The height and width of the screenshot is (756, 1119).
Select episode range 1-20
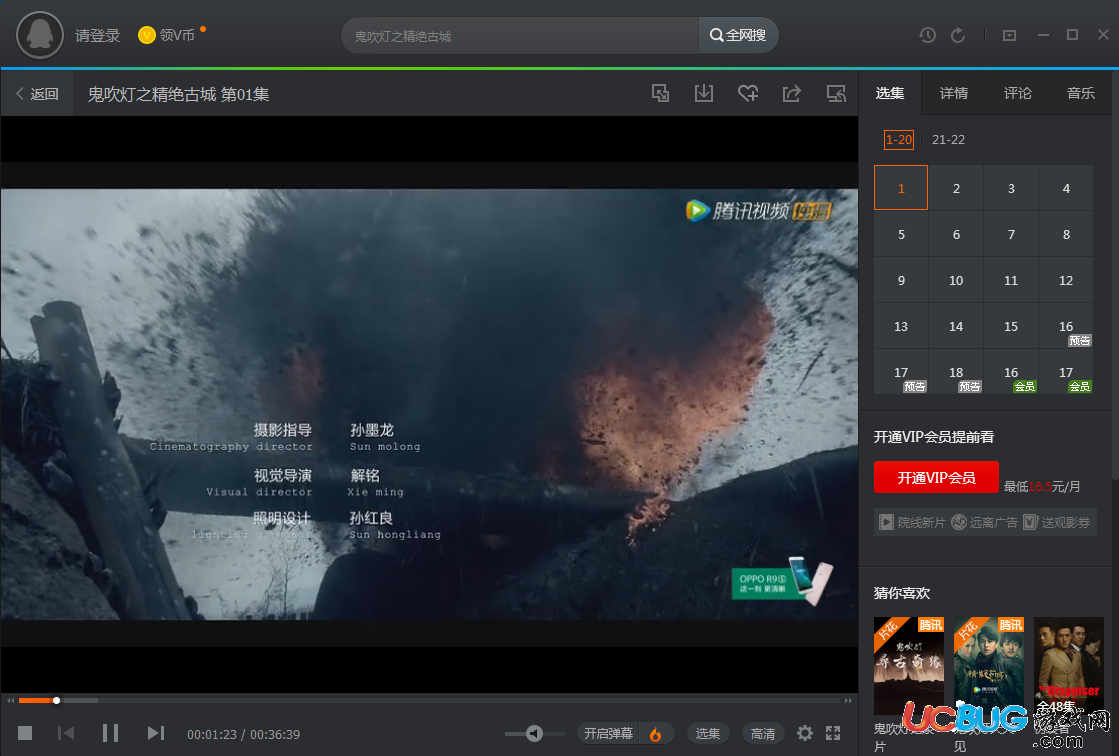point(899,140)
